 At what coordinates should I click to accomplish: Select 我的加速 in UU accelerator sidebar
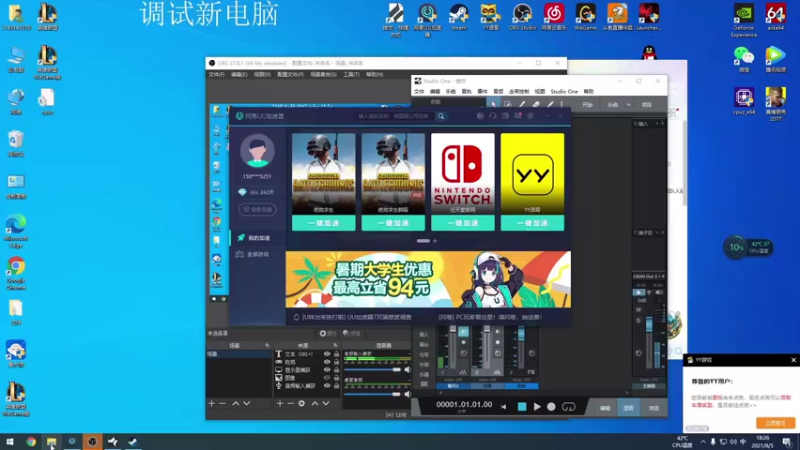tap(257, 238)
